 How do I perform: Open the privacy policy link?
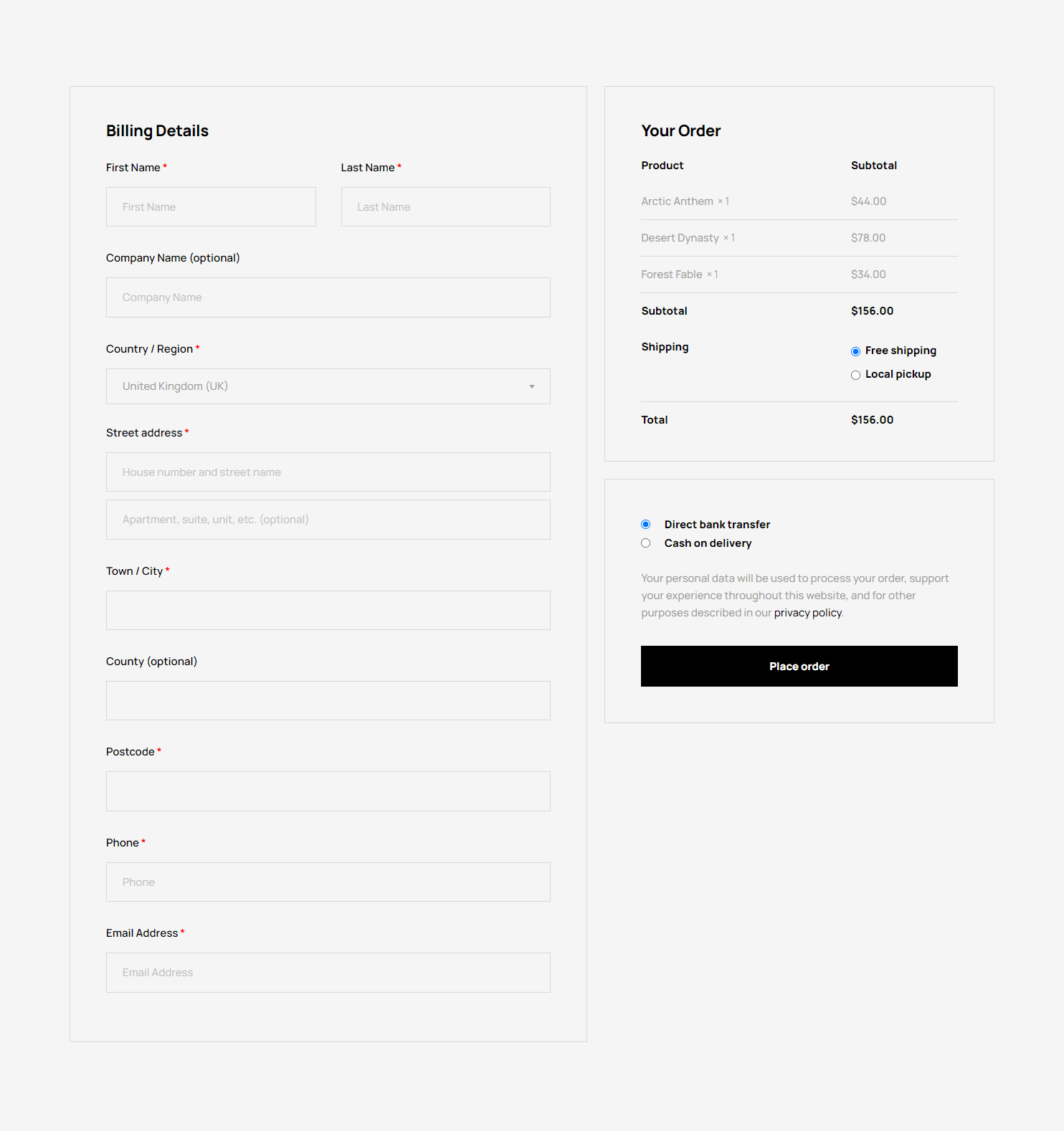pos(807,613)
